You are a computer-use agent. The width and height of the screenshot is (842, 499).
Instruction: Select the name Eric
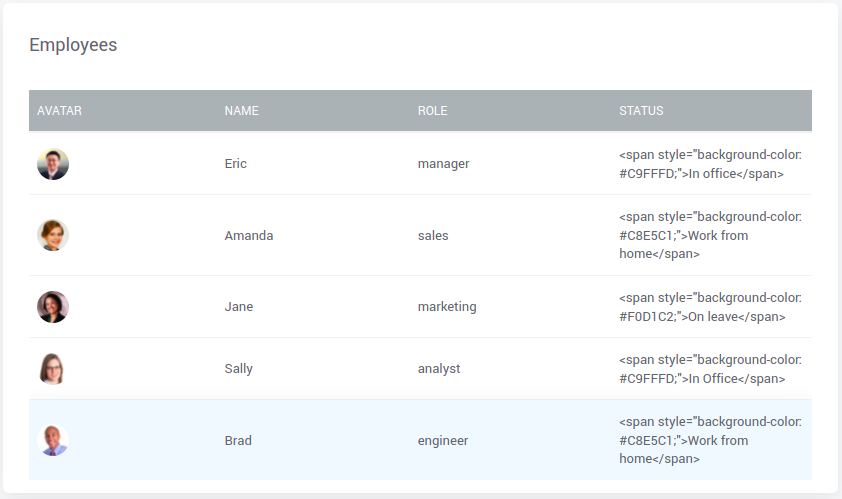click(x=236, y=164)
